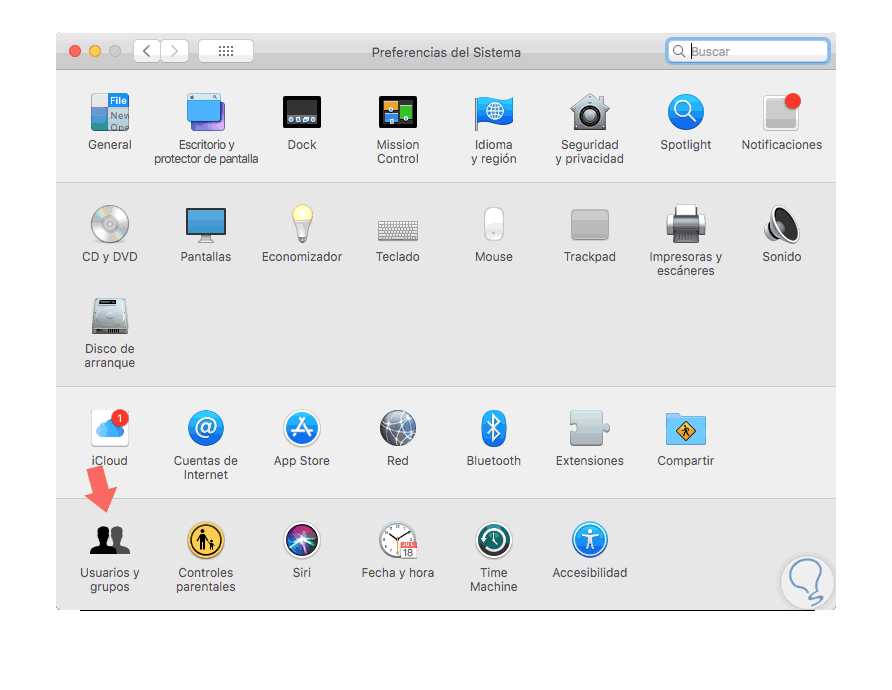Screen dimensions: 892x690
Task: Open Trackpad preferences
Action: pos(590,224)
